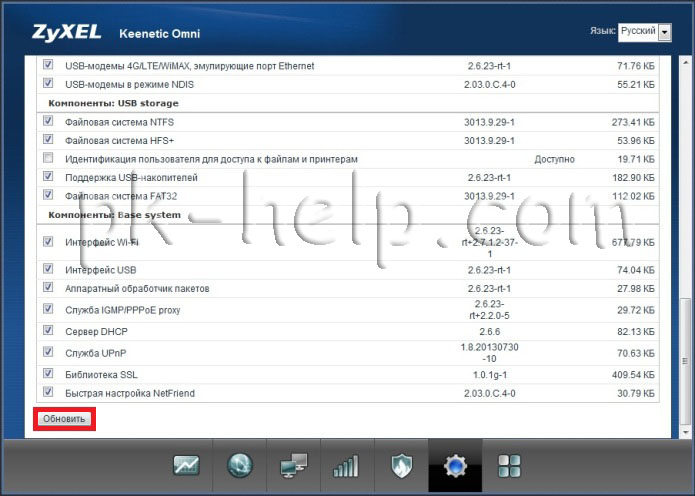Click the Быстрая настройка NetFriend label
The image size is (695, 496).
(x=130, y=394)
